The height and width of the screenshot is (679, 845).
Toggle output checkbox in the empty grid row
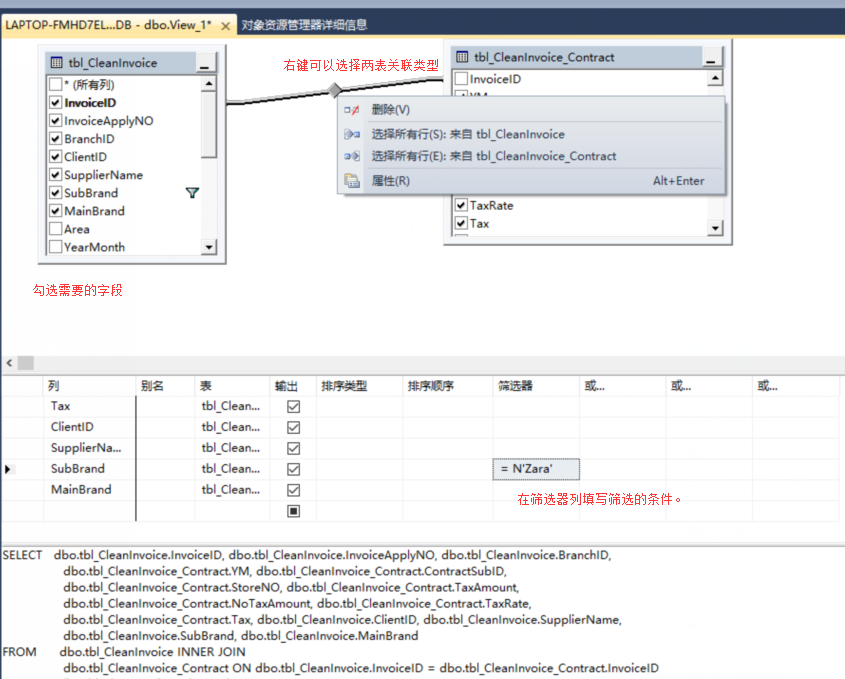294,511
